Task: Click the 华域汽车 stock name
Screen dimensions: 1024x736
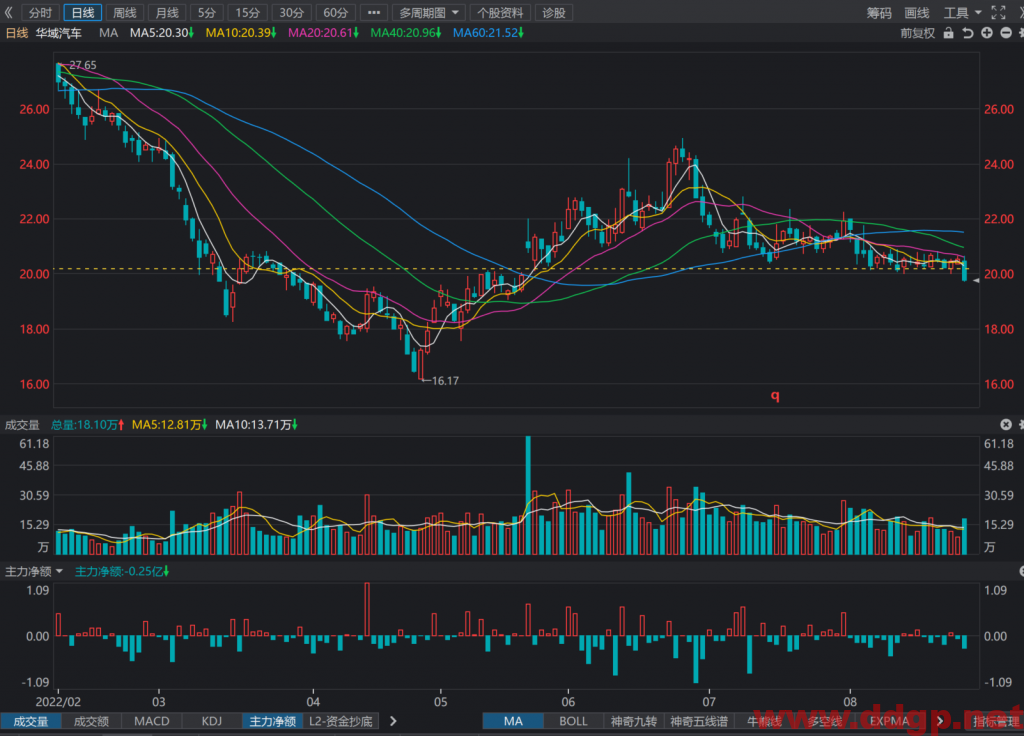Action: [x=59, y=33]
